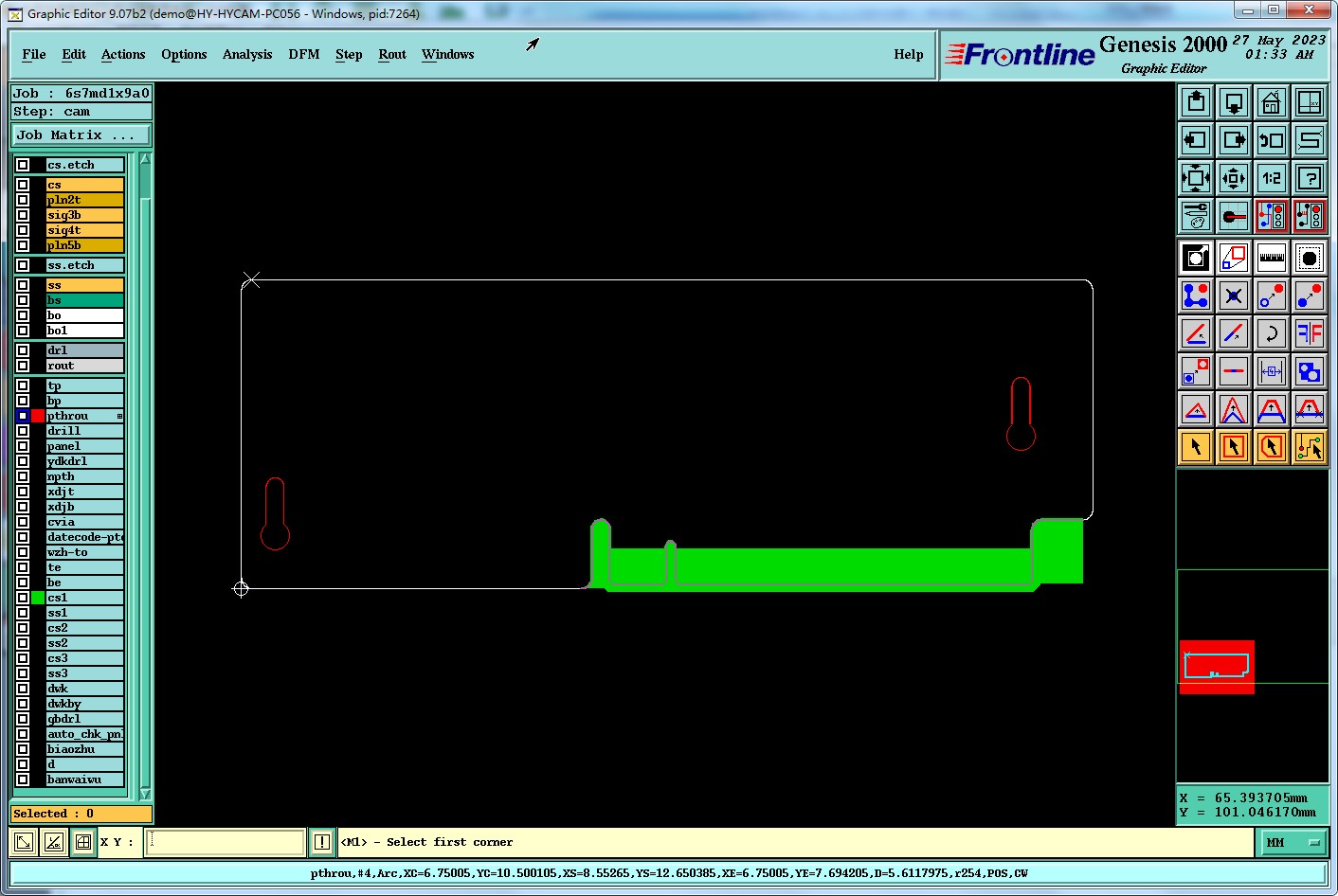
Task: Click the ruler measurement icon
Action: [1272, 258]
